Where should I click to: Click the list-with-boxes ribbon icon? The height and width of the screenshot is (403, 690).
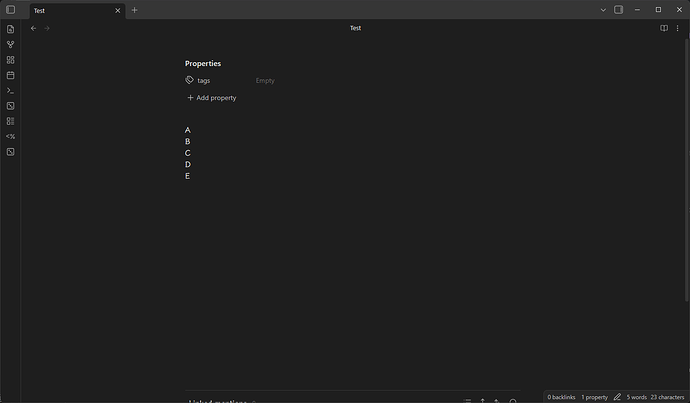11,121
